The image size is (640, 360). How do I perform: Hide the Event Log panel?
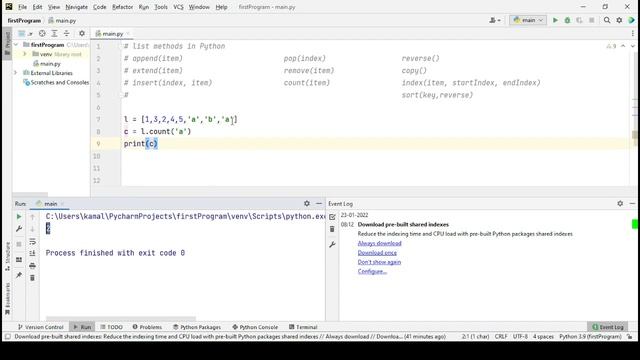point(632,203)
